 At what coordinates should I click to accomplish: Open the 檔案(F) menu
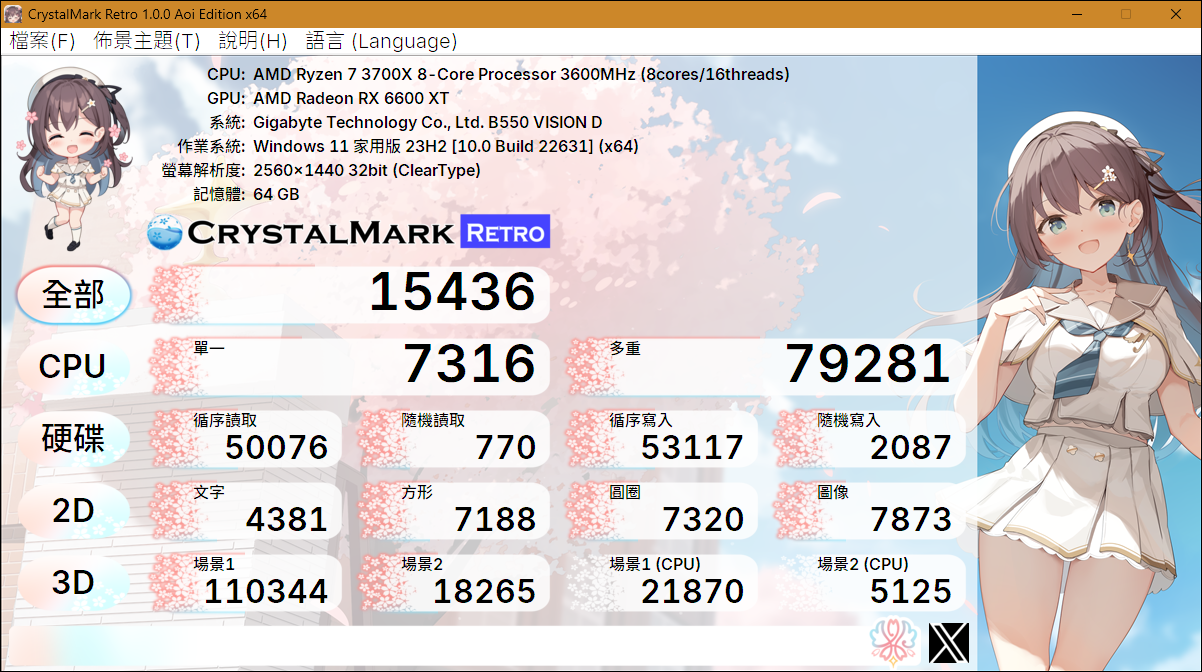click(x=43, y=41)
